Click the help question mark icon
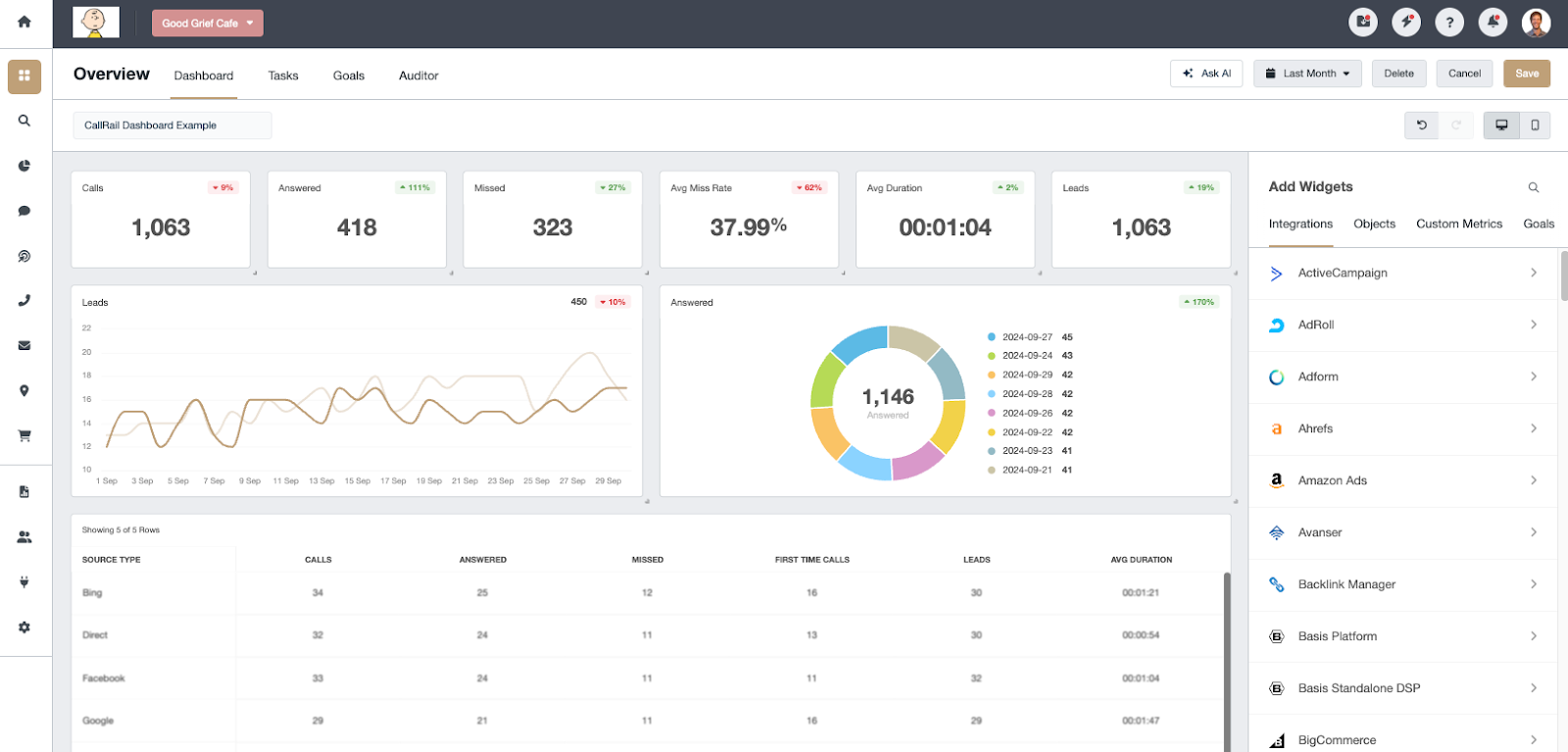The height and width of the screenshot is (752, 1568). pos(1449,22)
